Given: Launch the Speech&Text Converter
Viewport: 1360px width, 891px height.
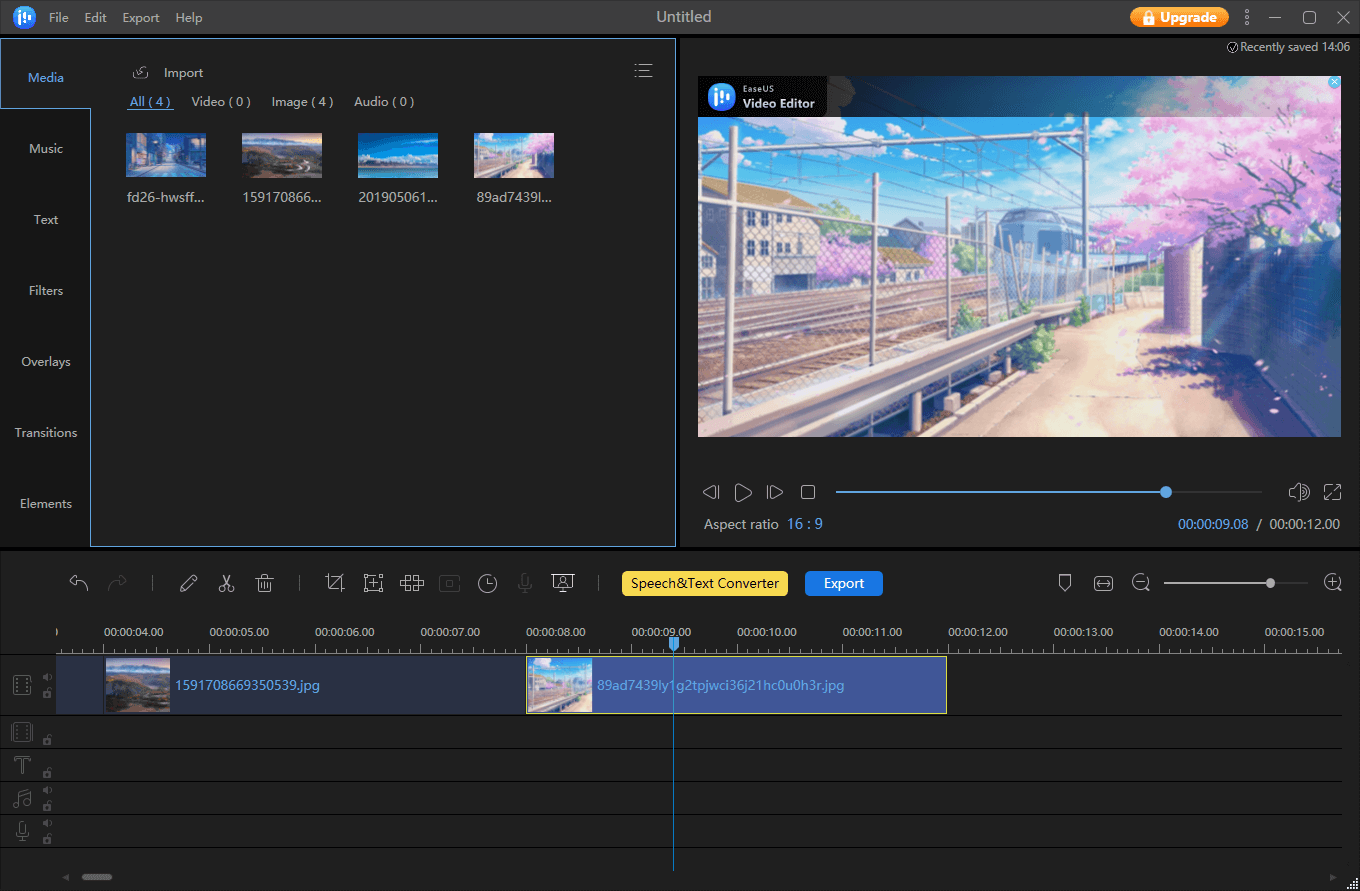Looking at the screenshot, I should point(704,583).
